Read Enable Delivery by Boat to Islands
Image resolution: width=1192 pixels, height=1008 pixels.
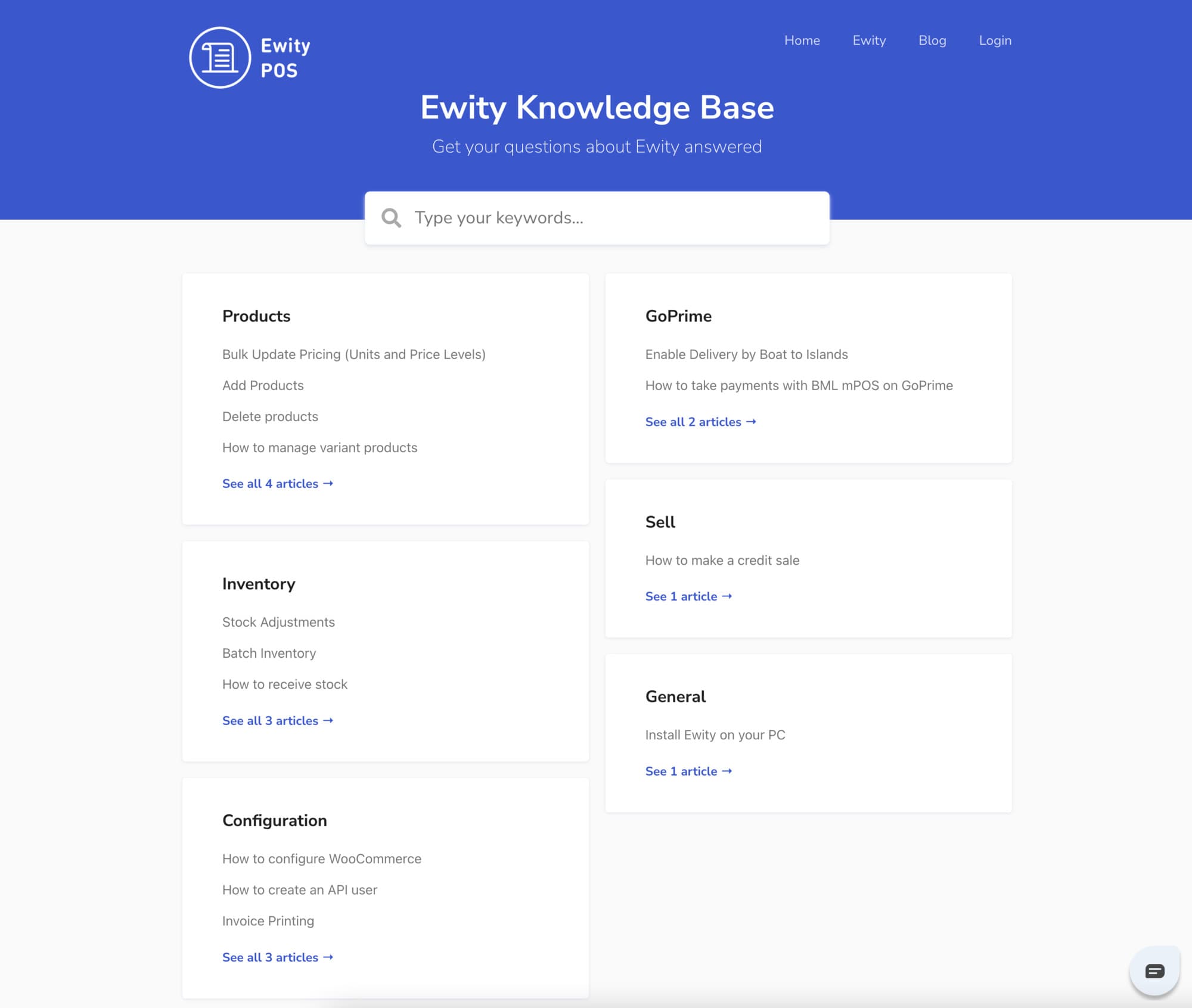pyautogui.click(x=746, y=354)
